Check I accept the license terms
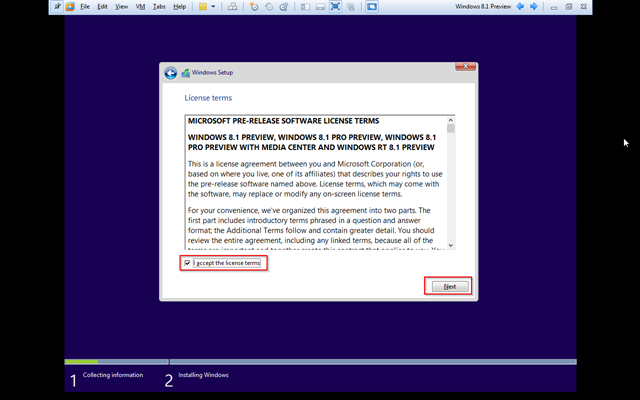Image resolution: width=640 pixels, height=400 pixels. 187,263
